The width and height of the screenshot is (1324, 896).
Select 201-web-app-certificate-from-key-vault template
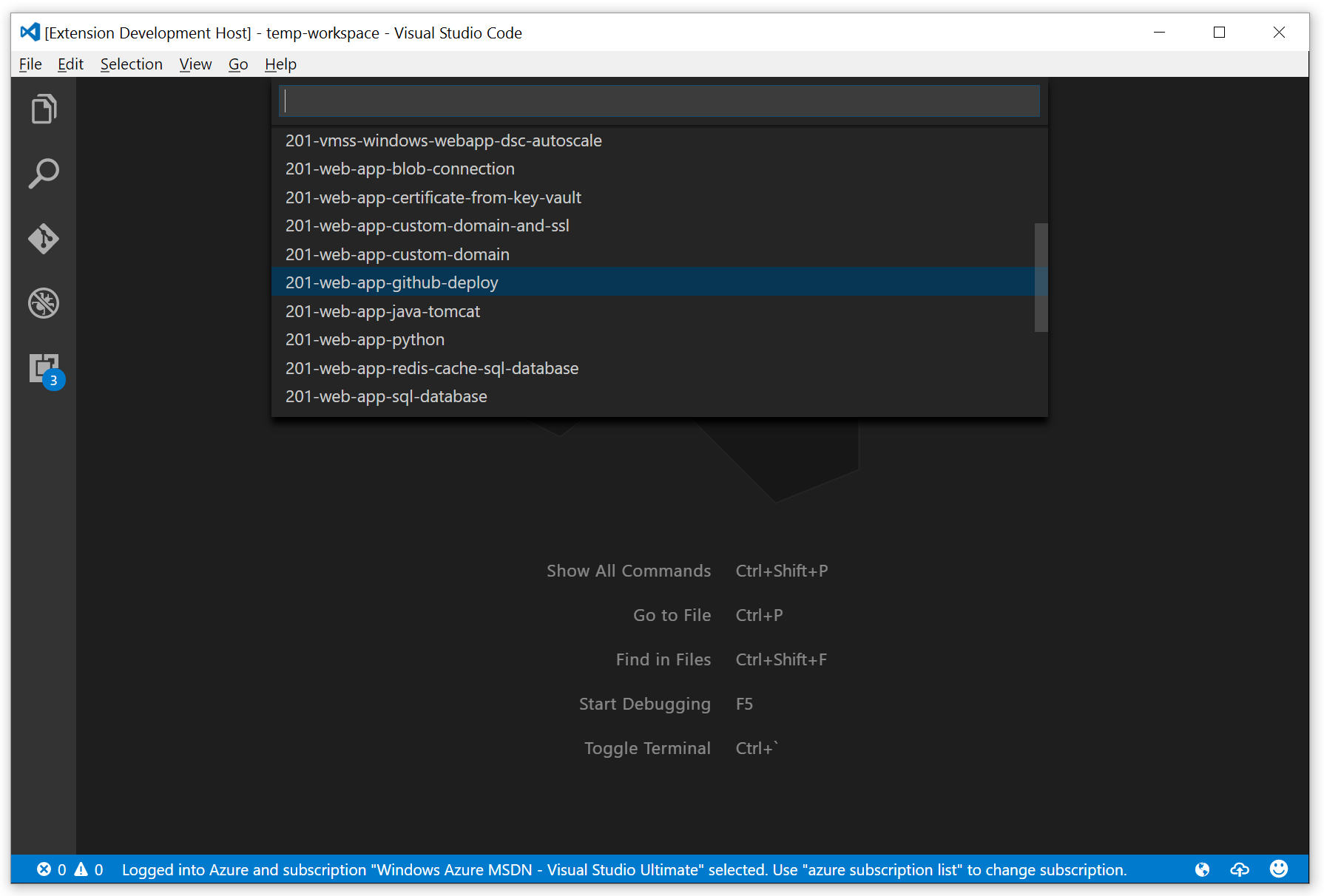[652, 197]
